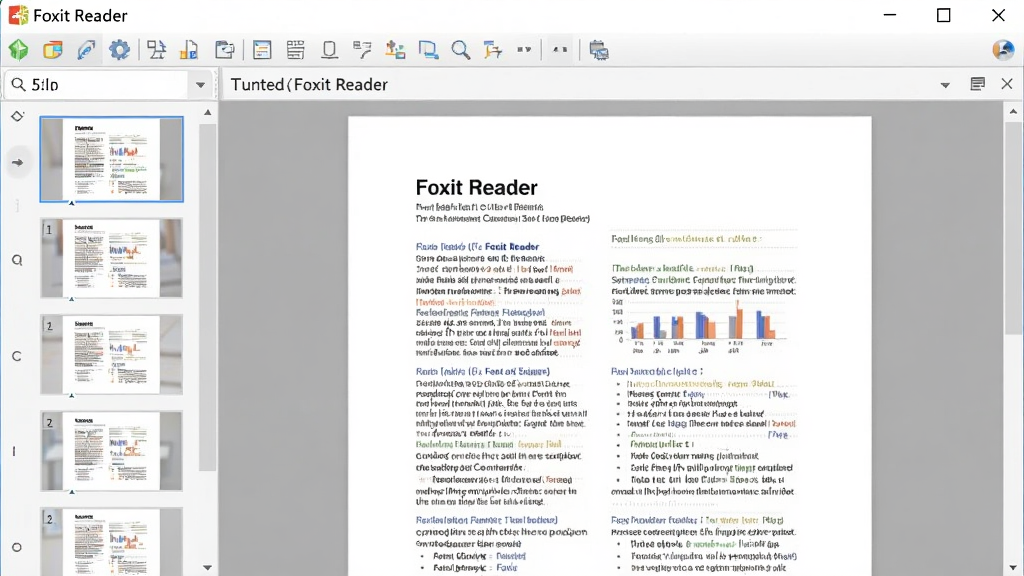This screenshot has height=576, width=1024.
Task: Click document view scroll down arrow
Action: pyautogui.click(x=1013, y=568)
